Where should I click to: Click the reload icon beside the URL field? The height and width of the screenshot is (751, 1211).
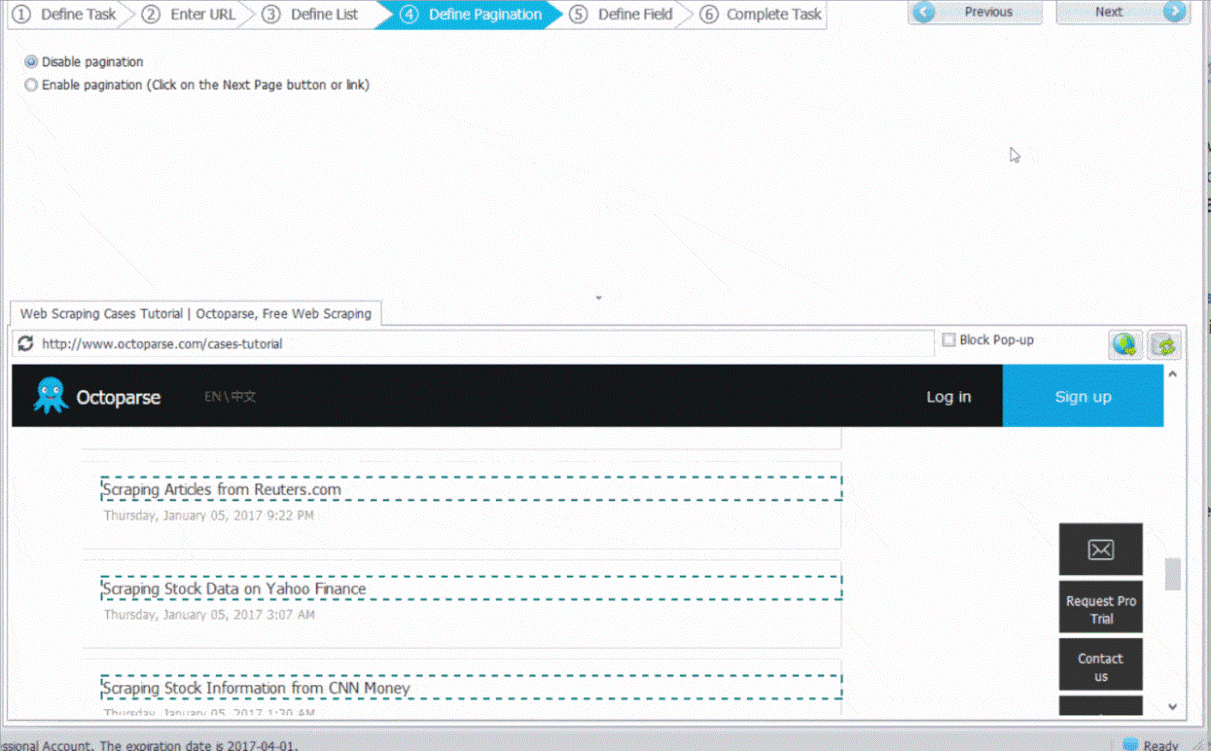coord(26,343)
